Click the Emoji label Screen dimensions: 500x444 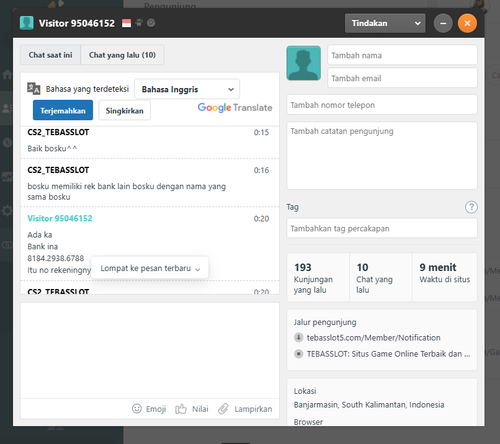pos(156,409)
